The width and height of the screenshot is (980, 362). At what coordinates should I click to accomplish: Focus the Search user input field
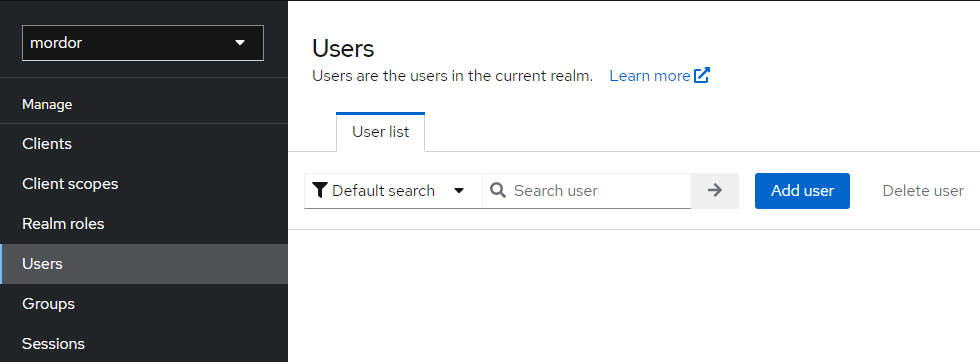coord(587,191)
